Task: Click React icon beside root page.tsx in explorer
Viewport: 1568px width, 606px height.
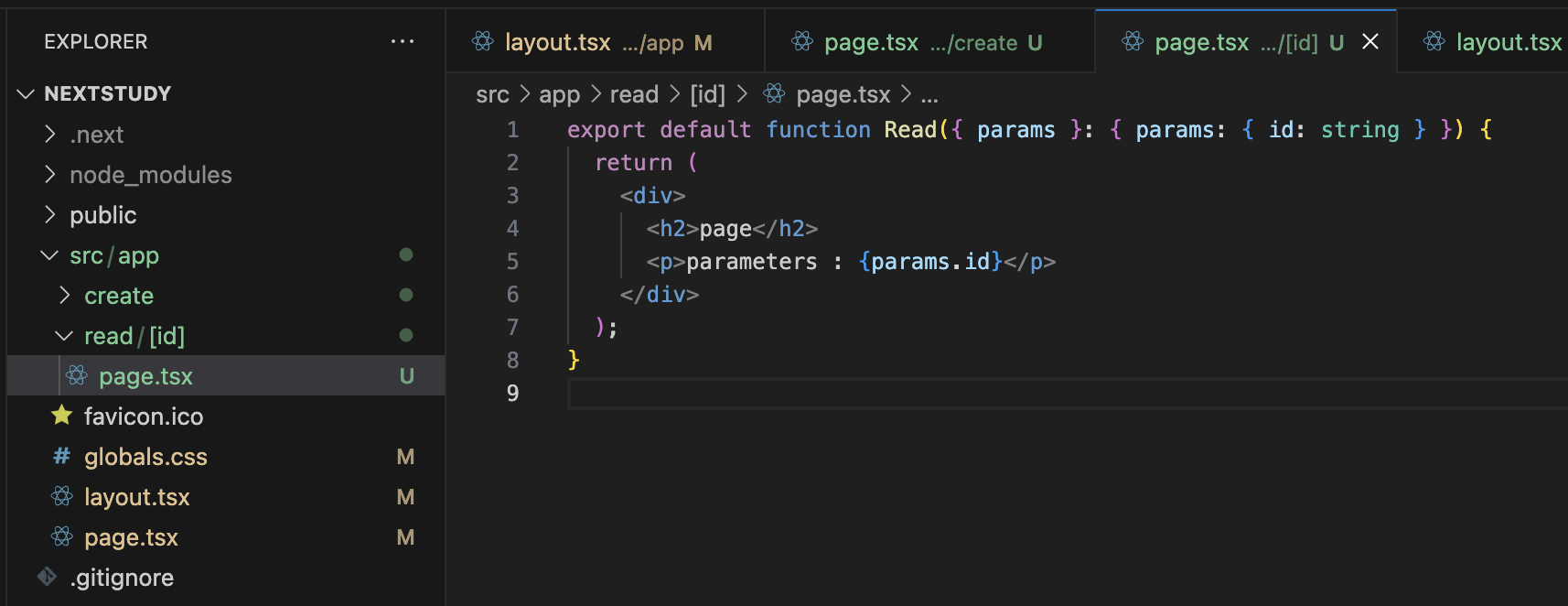Action: (62, 536)
